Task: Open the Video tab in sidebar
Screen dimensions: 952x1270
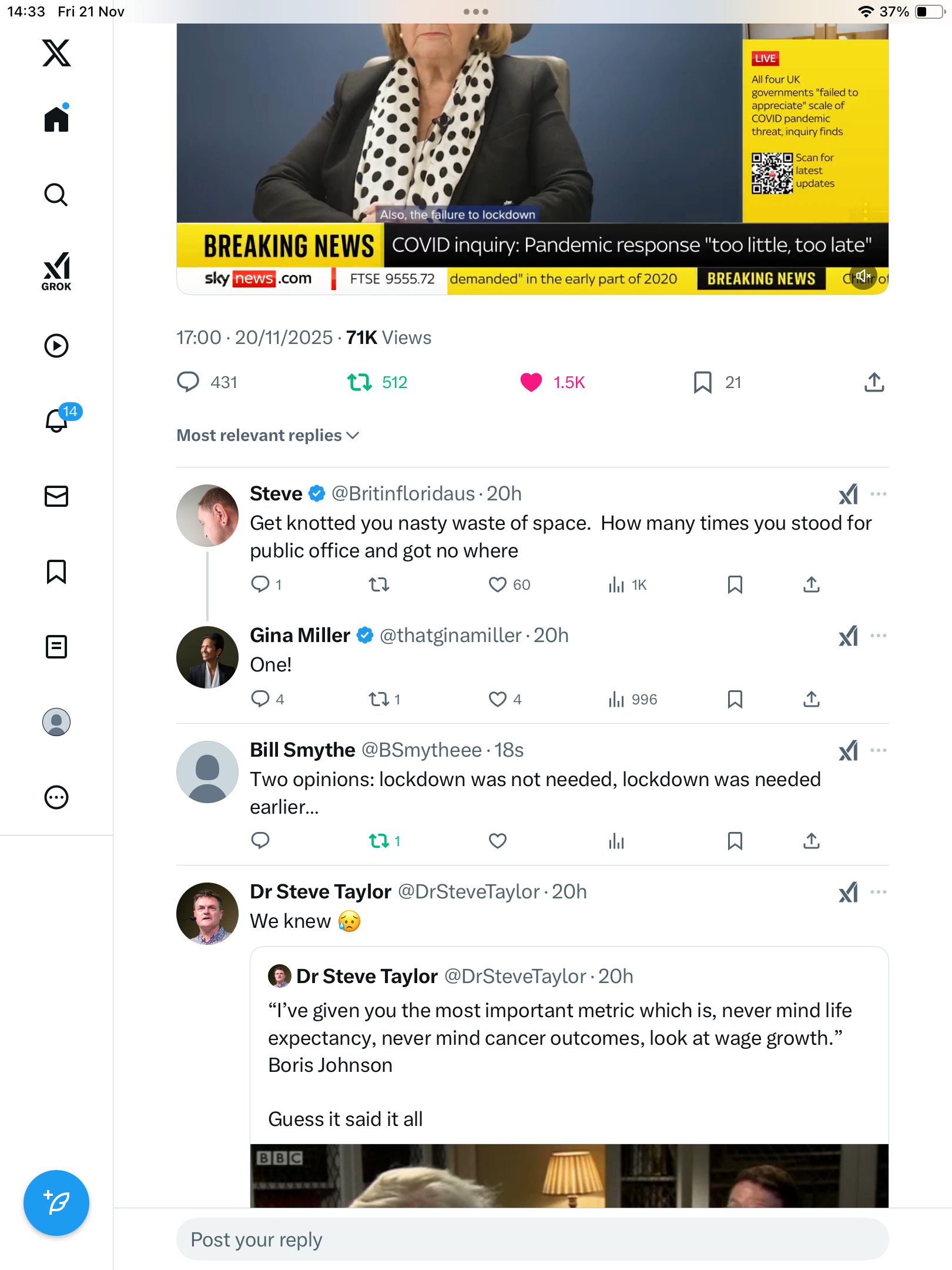Action: tap(56, 346)
